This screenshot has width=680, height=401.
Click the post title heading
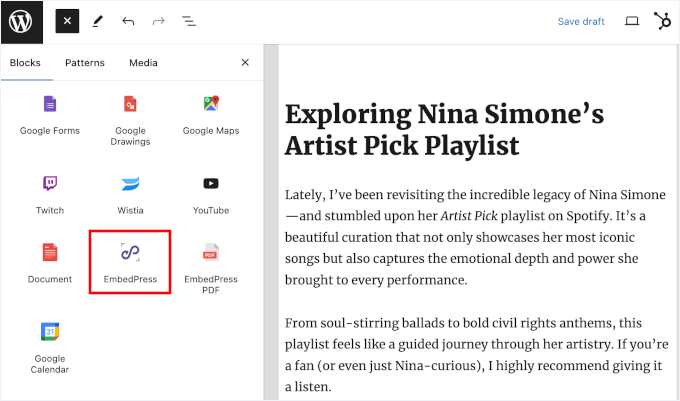point(445,130)
